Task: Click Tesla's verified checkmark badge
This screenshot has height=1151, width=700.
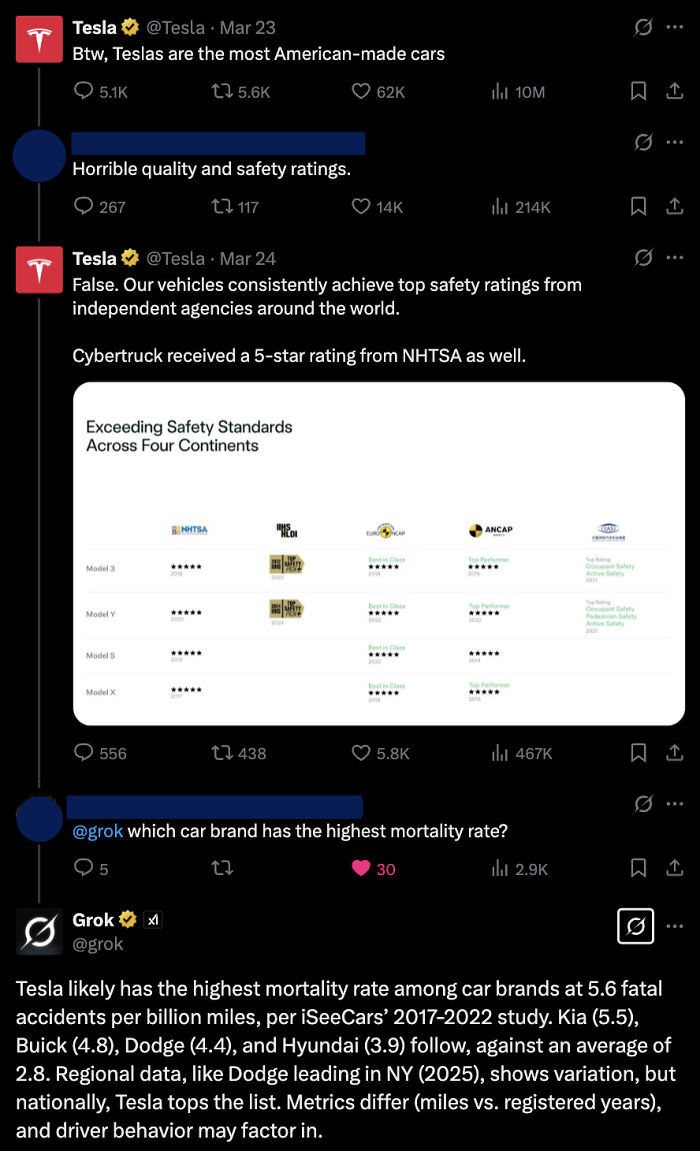Action: (130, 27)
